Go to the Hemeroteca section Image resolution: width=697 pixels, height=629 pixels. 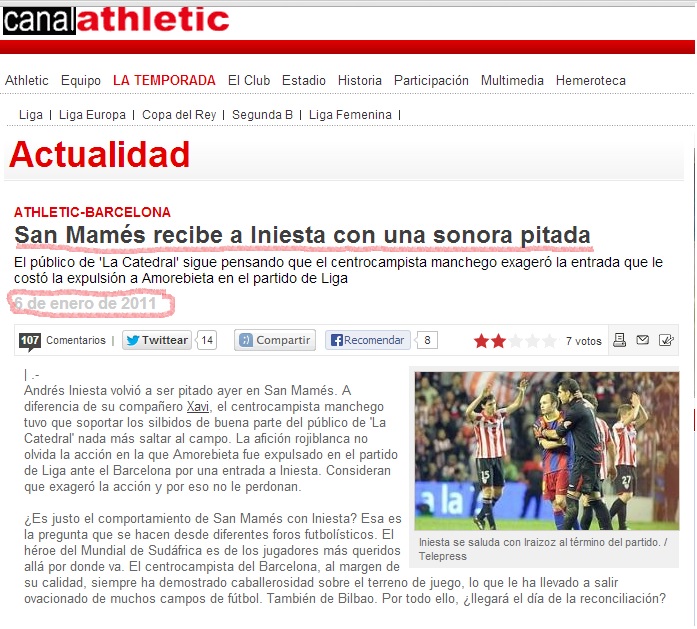click(591, 80)
